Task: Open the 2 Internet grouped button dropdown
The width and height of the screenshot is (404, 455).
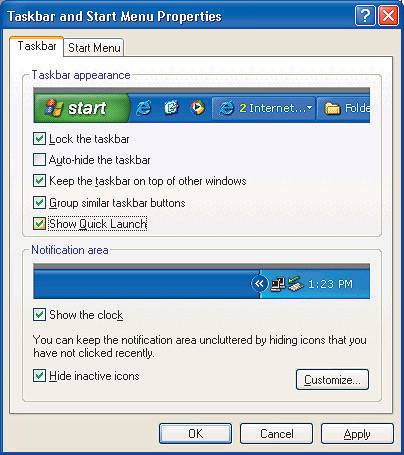Action: click(x=309, y=108)
